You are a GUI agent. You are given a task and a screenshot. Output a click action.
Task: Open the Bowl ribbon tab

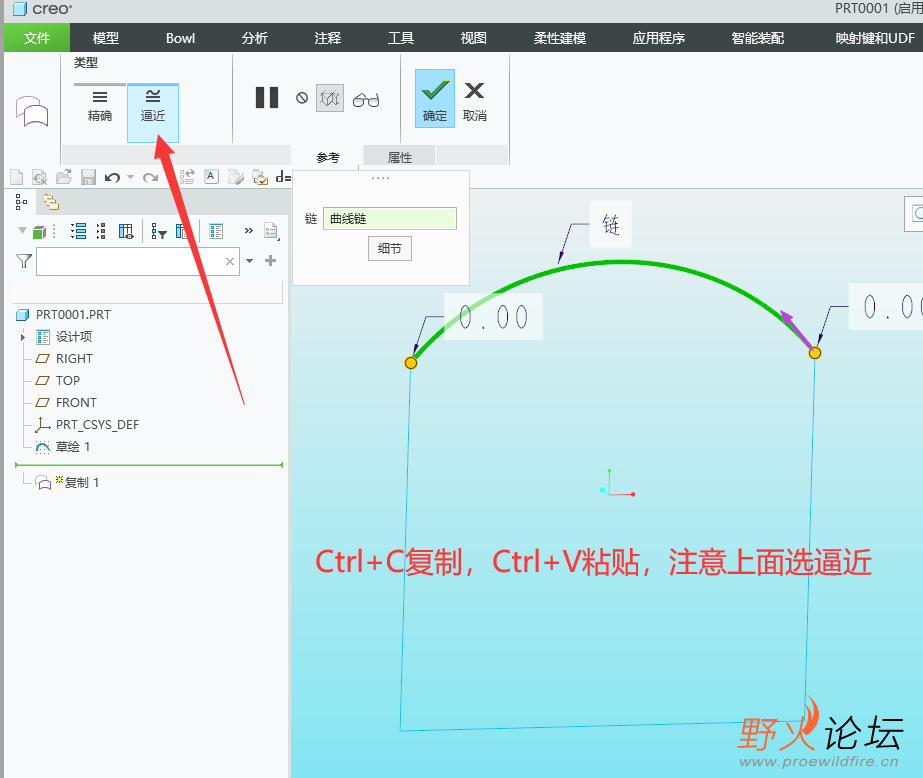pyautogui.click(x=180, y=38)
